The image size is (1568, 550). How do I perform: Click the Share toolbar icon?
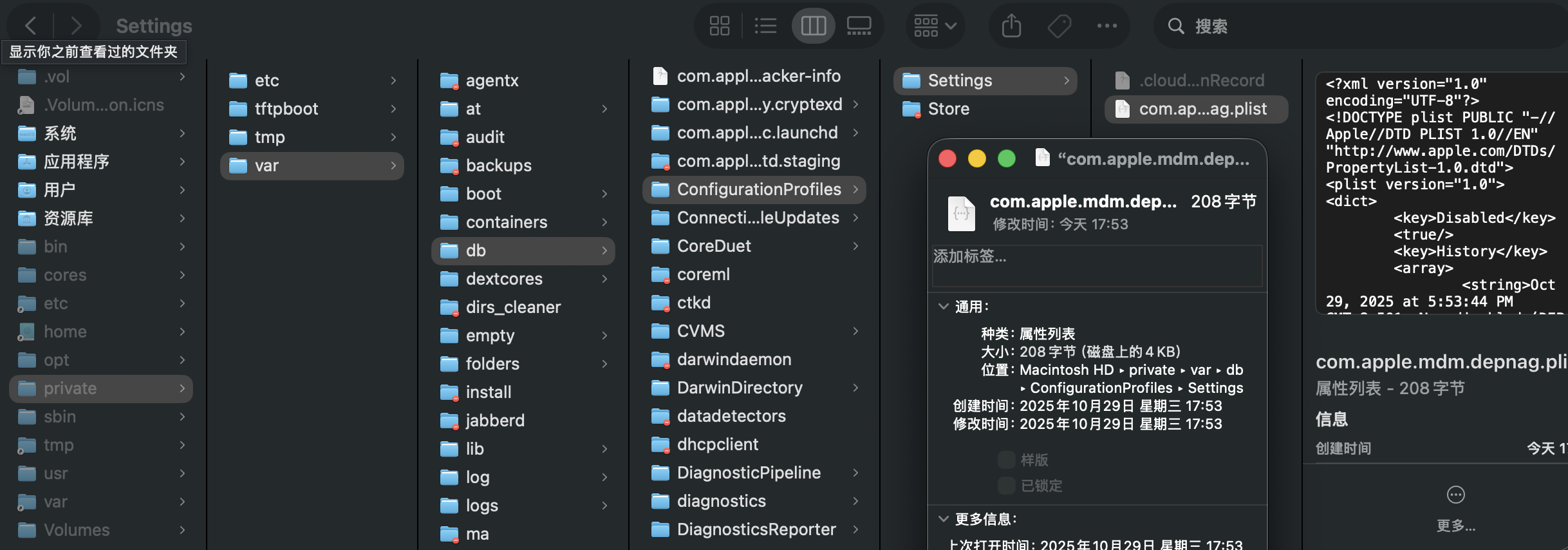(x=1011, y=26)
